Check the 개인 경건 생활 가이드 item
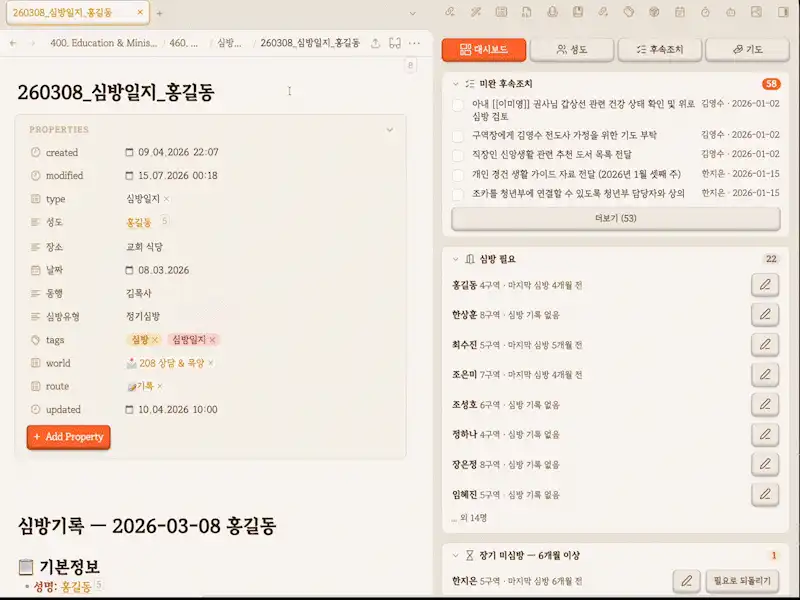The height and width of the screenshot is (600, 800). (458, 175)
